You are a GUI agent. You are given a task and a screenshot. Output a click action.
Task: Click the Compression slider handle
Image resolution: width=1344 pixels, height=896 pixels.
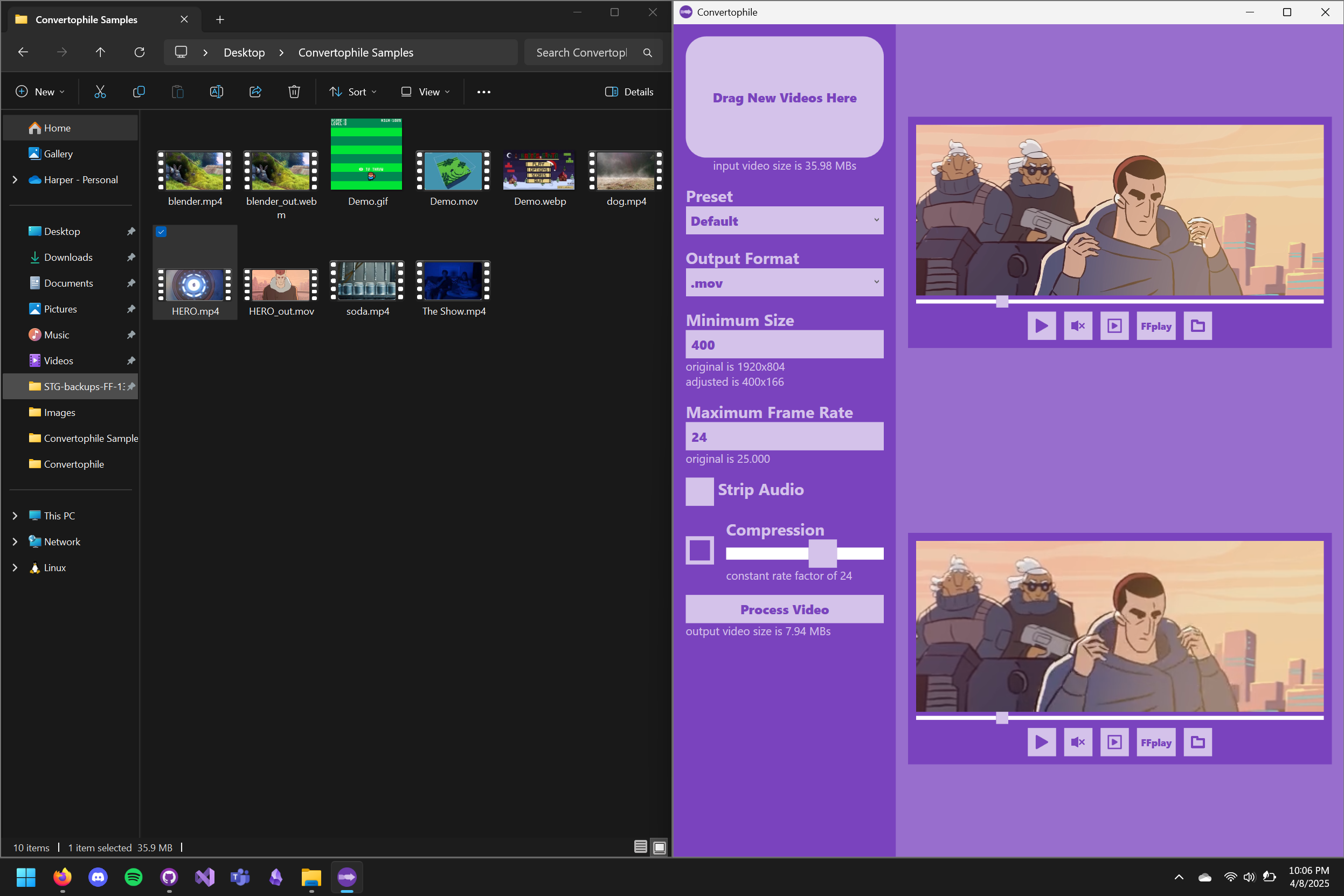point(822,553)
